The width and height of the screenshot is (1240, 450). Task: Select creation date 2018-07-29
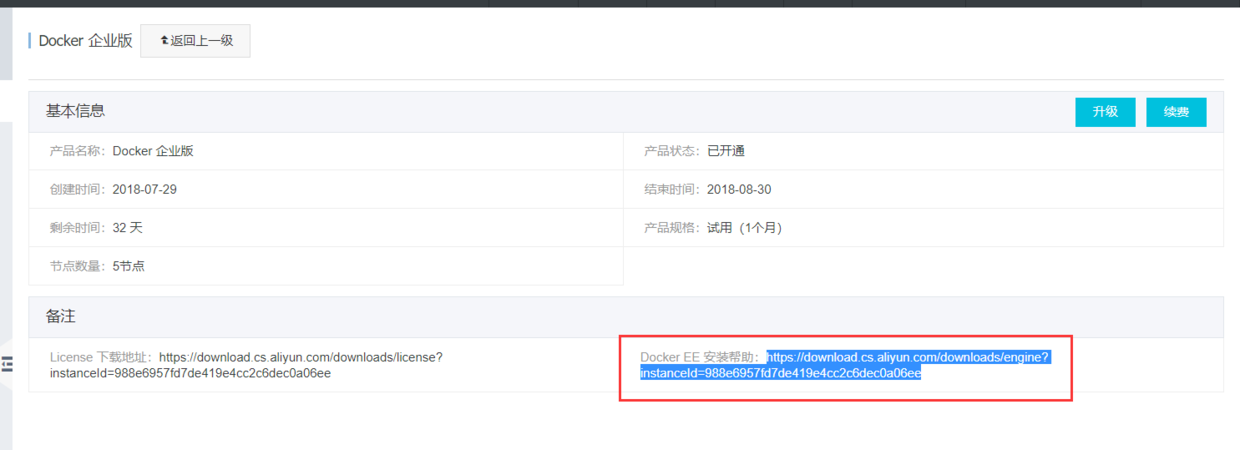point(145,189)
